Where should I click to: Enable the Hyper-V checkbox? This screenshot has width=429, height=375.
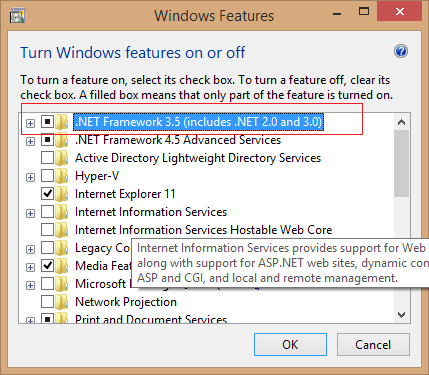pos(47,176)
